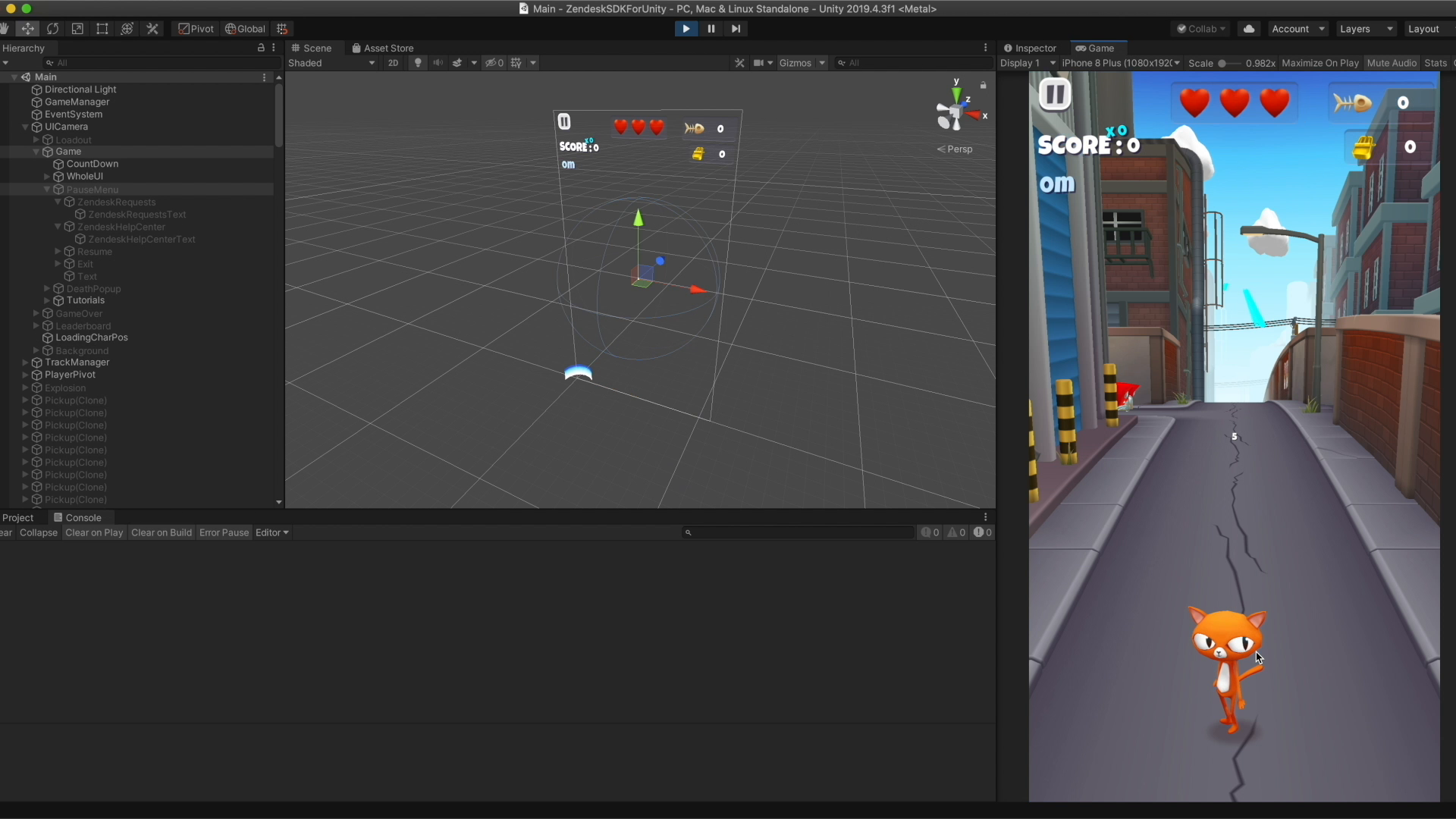This screenshot has height=819, width=1456.
Task: Switch to the Project tab
Action: 18,517
